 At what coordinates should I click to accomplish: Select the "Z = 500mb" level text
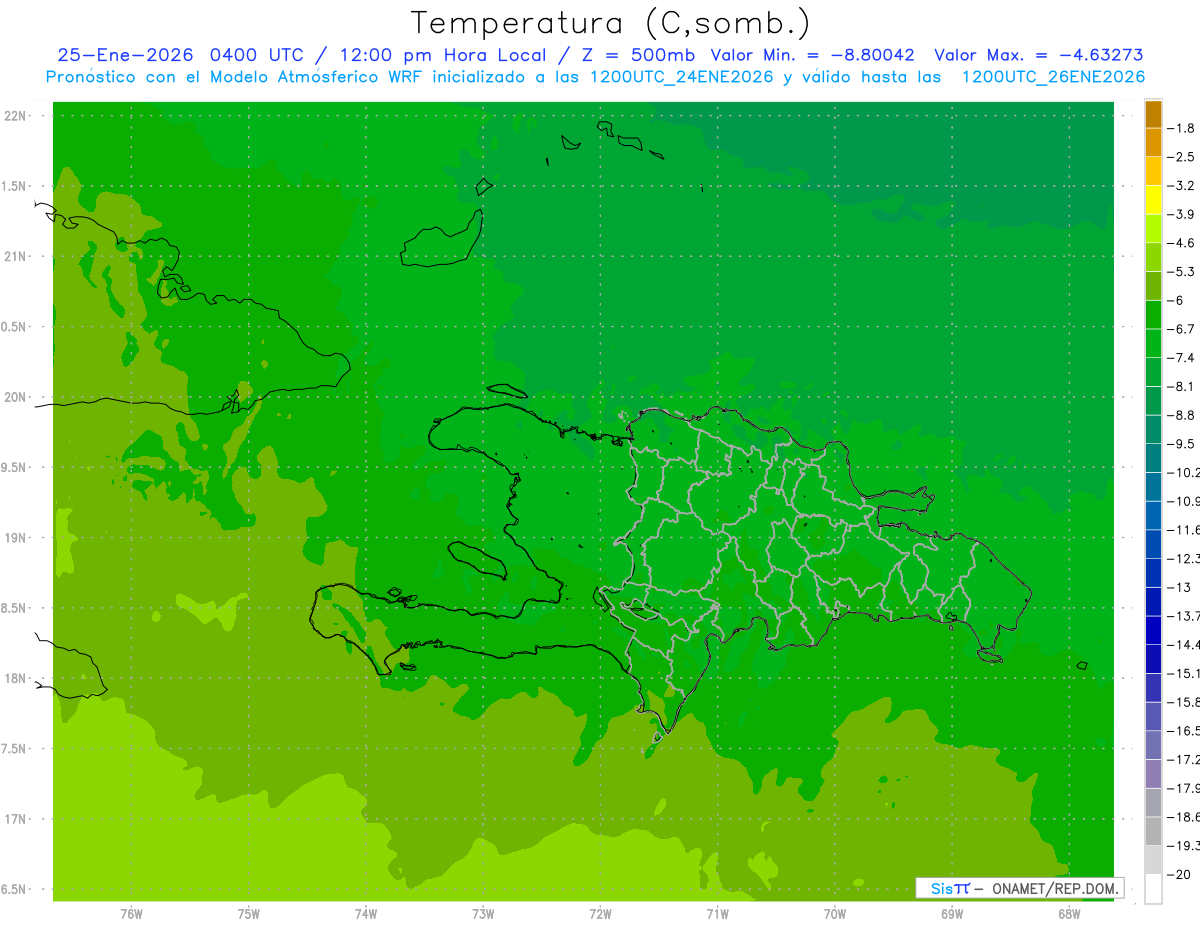point(636,55)
